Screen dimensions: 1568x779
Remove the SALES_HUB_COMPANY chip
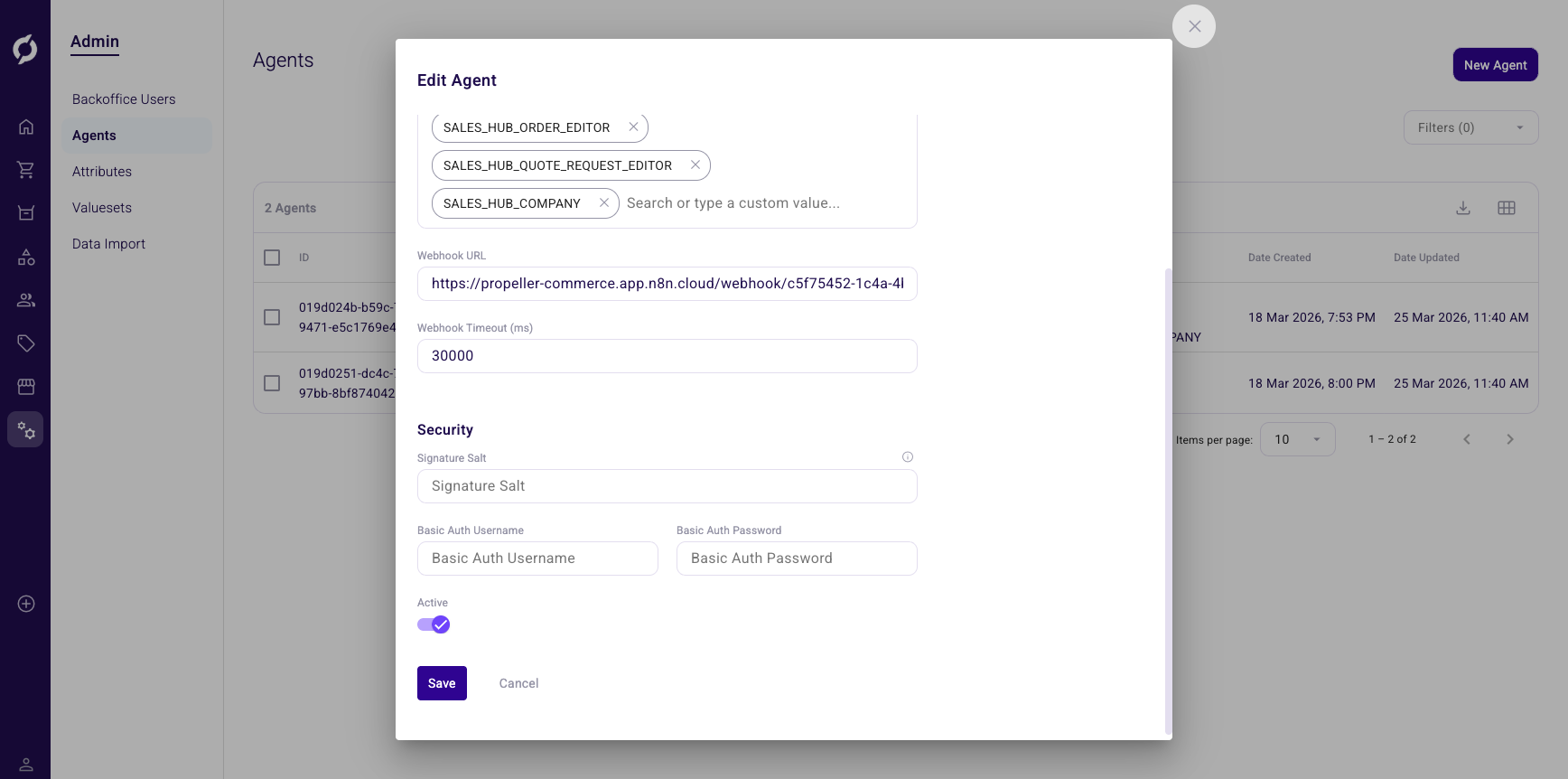click(x=603, y=202)
